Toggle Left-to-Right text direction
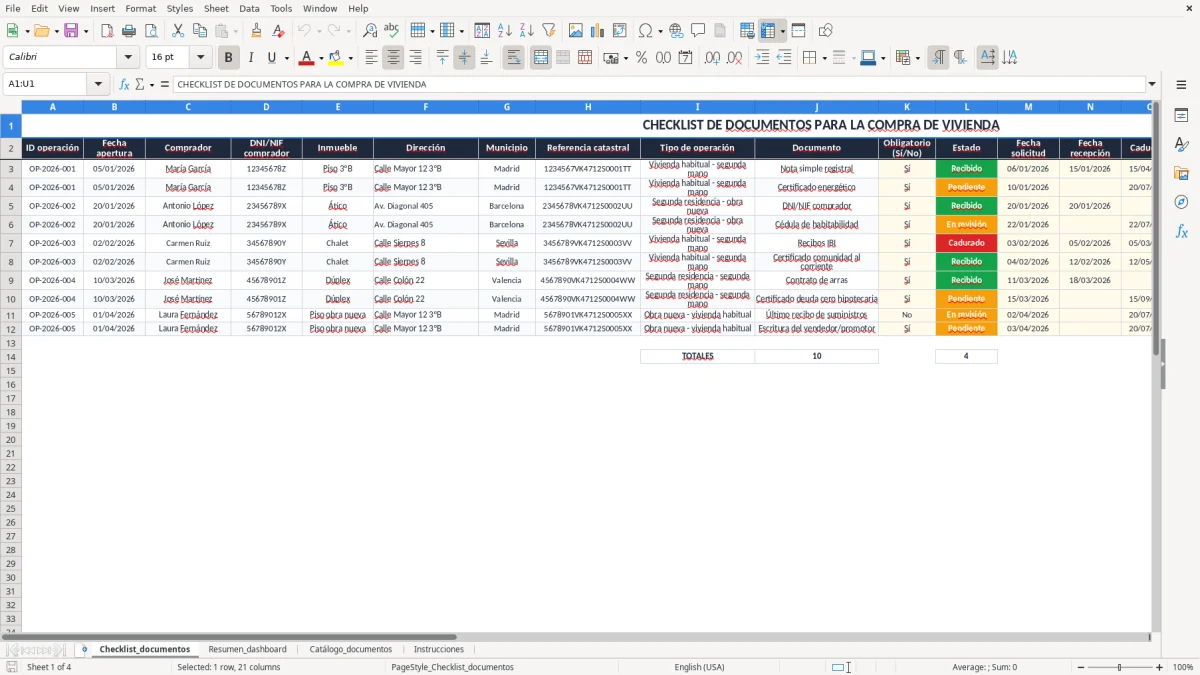This screenshot has width=1200, height=675. 938,58
